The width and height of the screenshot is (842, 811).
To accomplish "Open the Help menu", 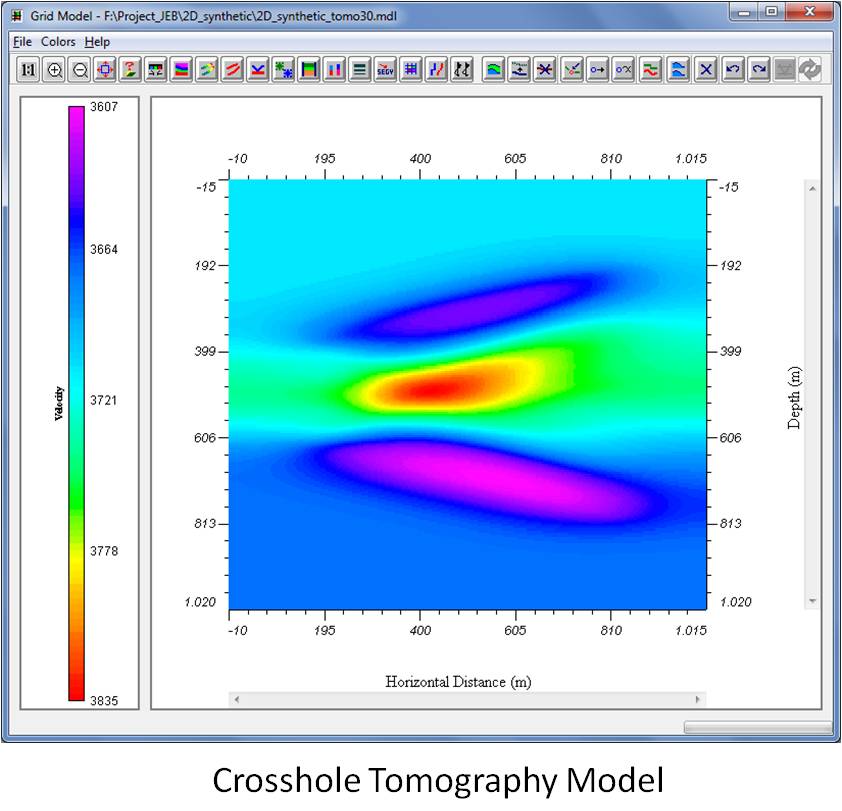I will [x=97, y=42].
